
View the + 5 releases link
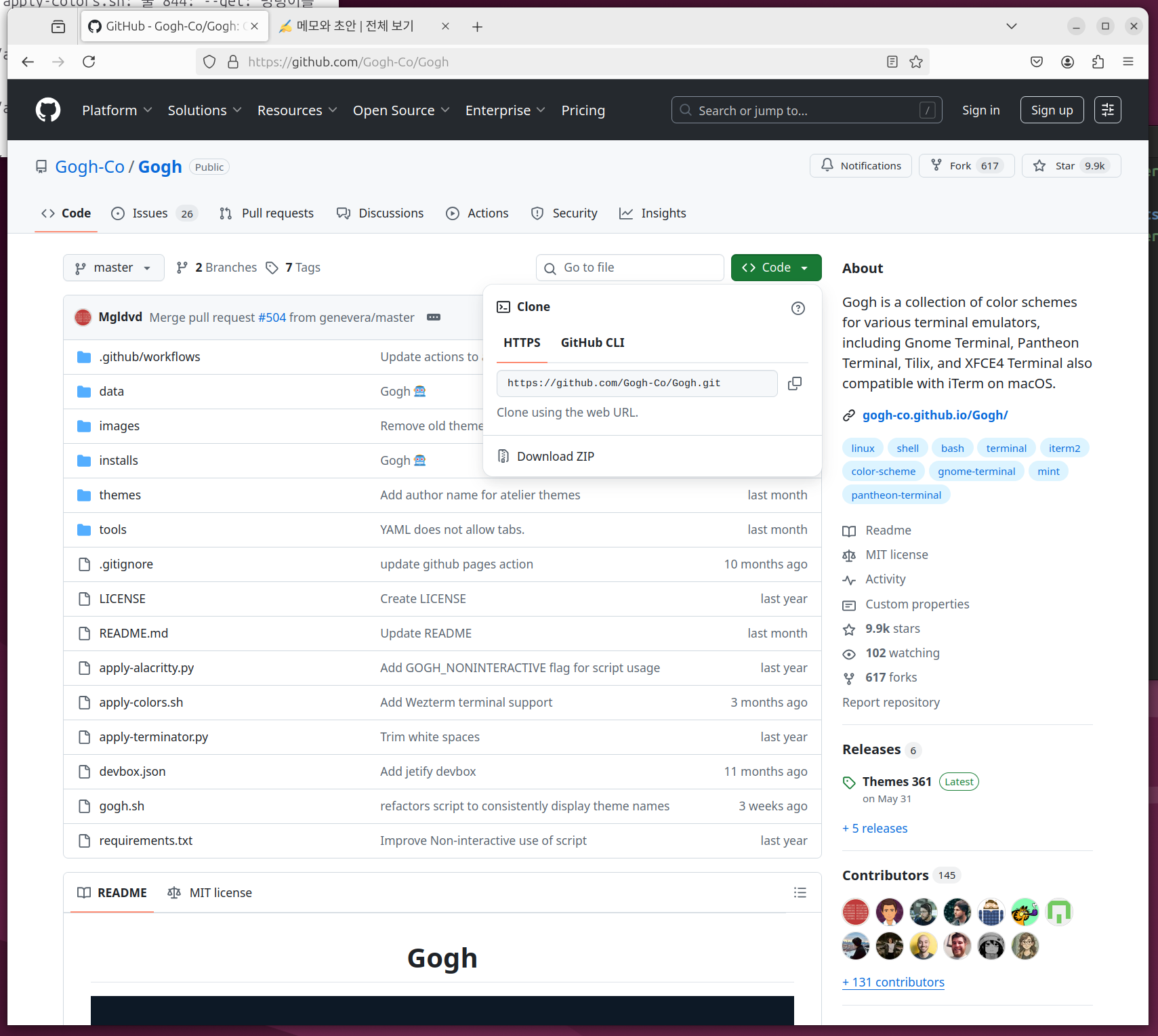click(875, 829)
